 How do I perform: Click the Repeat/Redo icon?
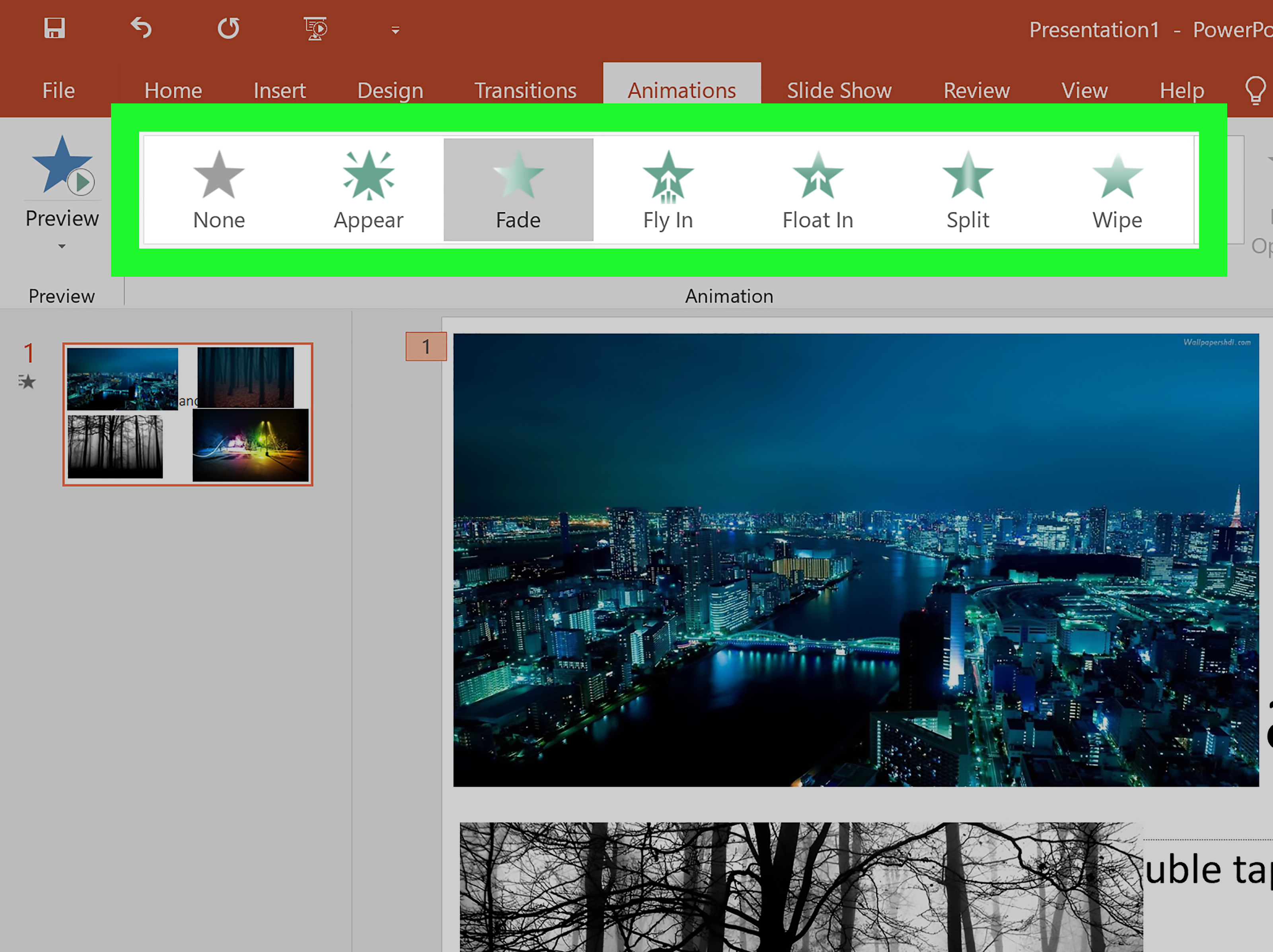pyautogui.click(x=228, y=27)
